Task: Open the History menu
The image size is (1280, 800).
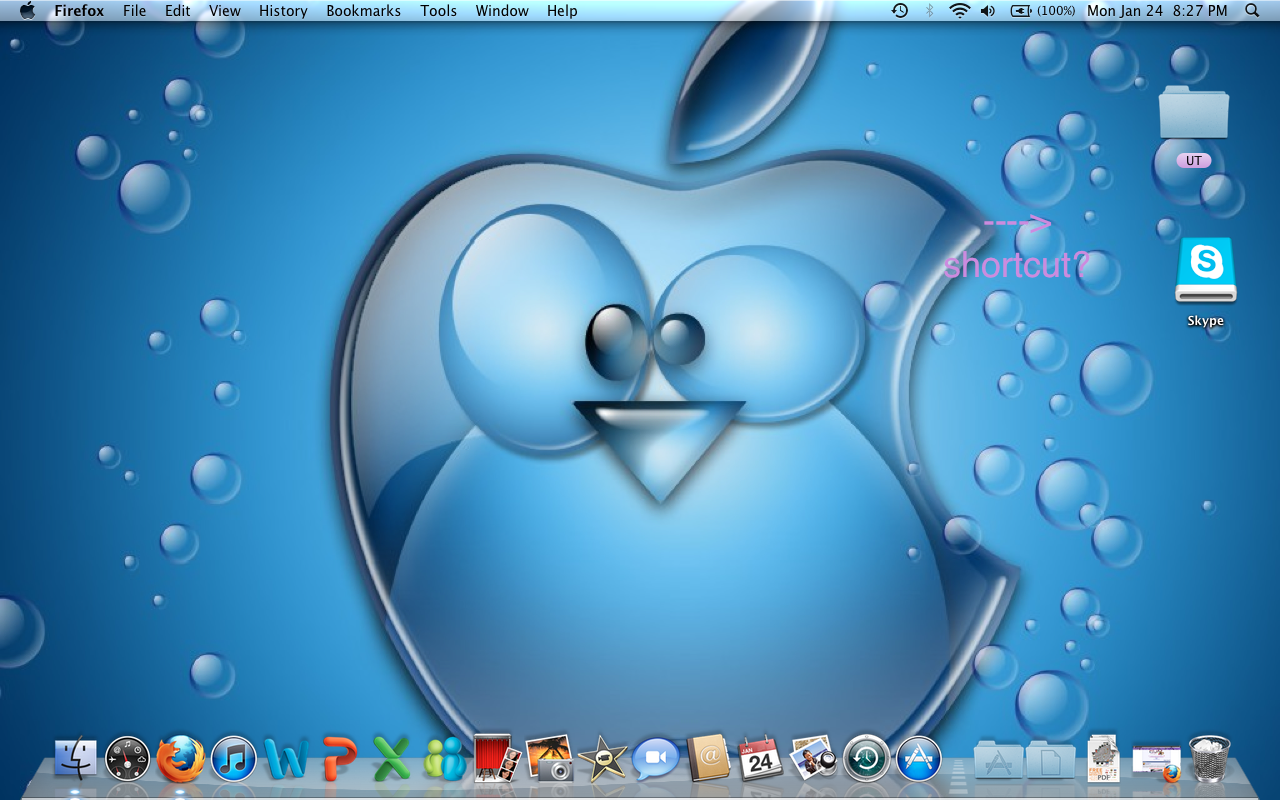Action: (283, 11)
